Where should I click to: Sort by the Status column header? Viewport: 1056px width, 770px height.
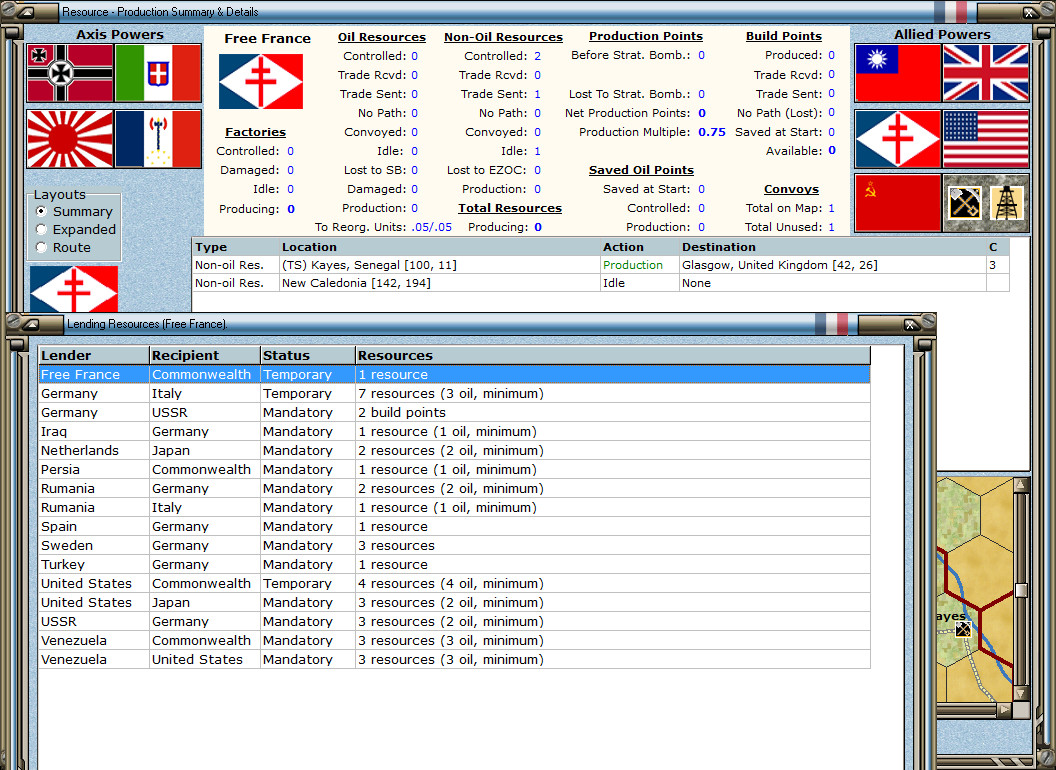coord(308,355)
